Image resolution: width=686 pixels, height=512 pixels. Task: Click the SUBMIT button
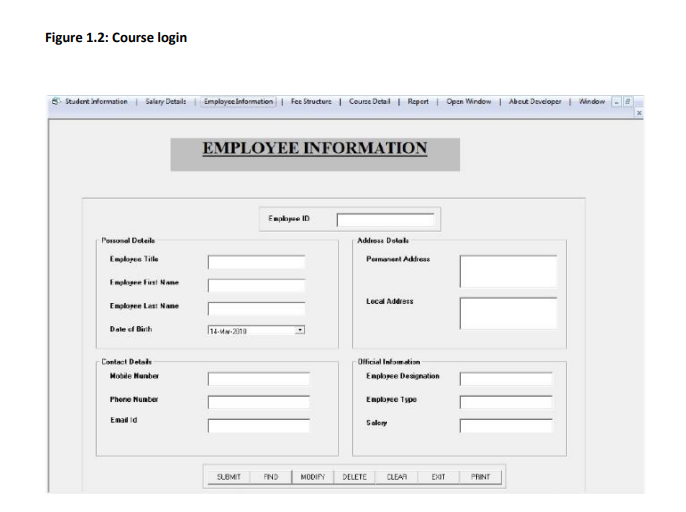pyautogui.click(x=229, y=477)
